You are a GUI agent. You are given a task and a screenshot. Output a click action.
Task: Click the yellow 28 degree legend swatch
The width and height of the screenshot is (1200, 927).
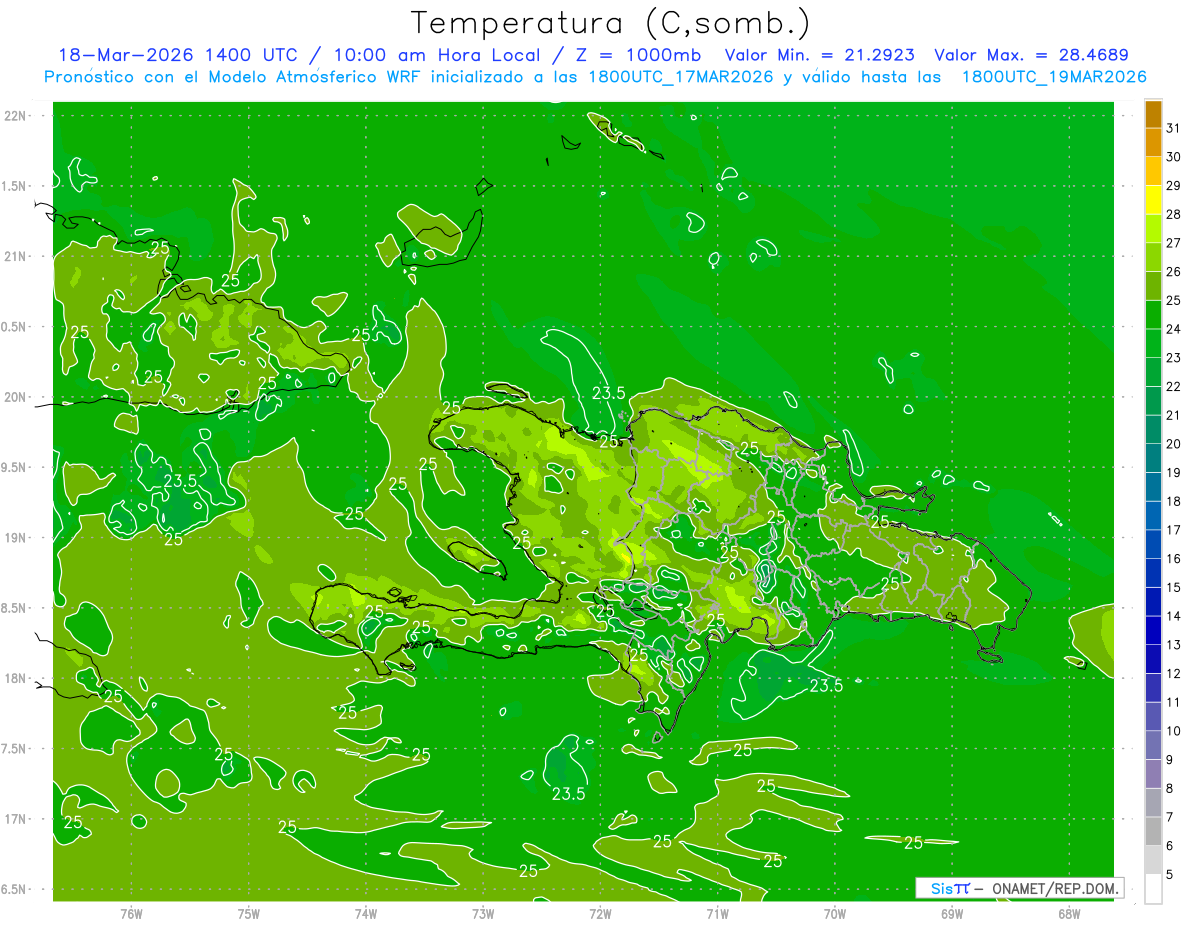click(x=1153, y=201)
